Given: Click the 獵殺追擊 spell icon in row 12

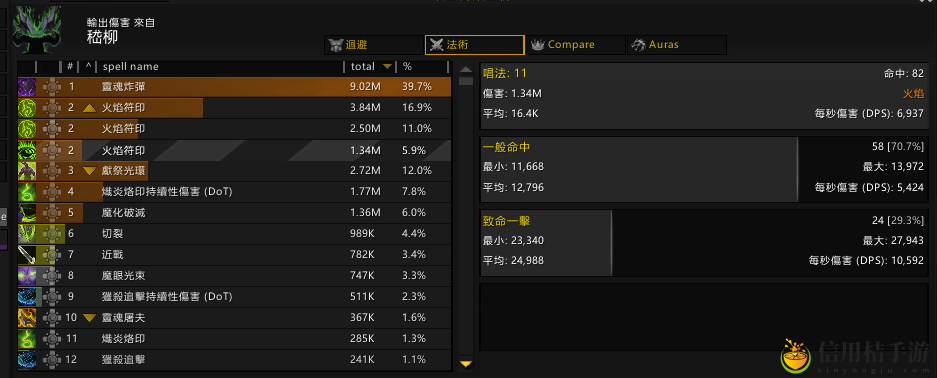Looking at the screenshot, I should 27,359.
